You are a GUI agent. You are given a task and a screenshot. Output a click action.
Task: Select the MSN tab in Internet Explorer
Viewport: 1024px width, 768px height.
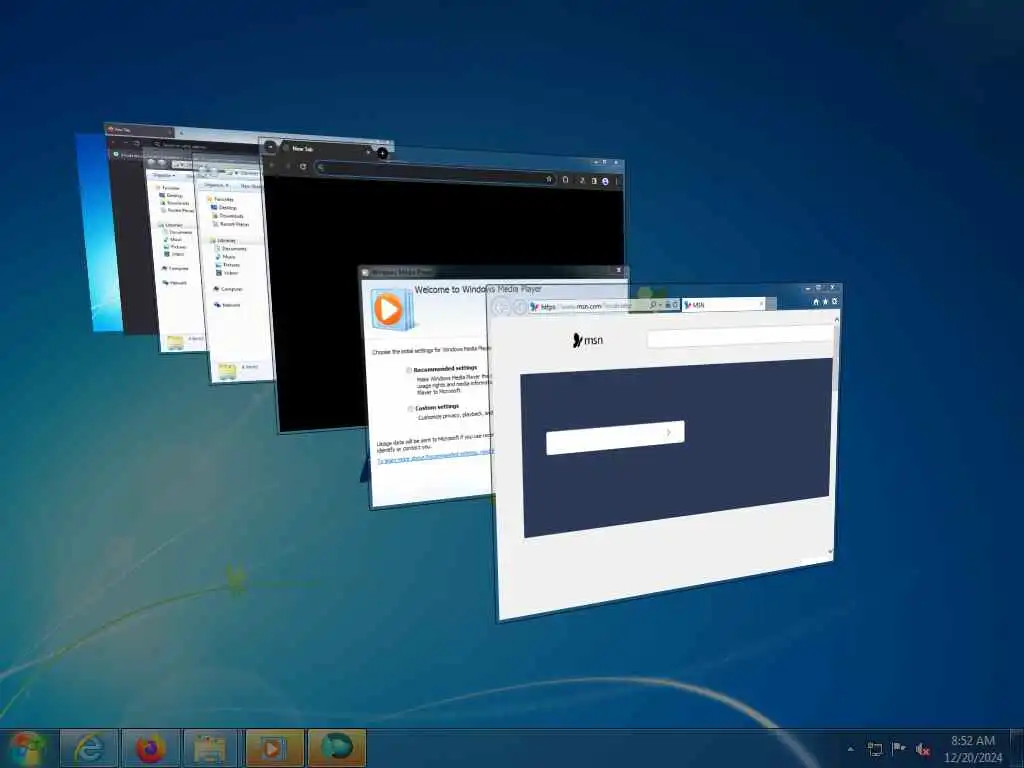[723, 304]
